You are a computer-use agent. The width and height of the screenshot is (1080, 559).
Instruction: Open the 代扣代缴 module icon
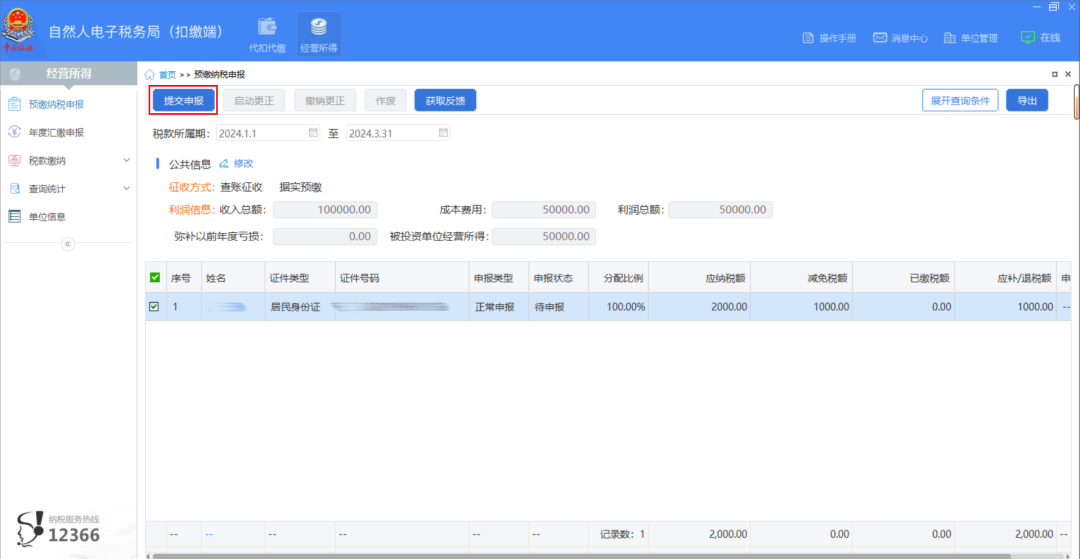pos(267,36)
